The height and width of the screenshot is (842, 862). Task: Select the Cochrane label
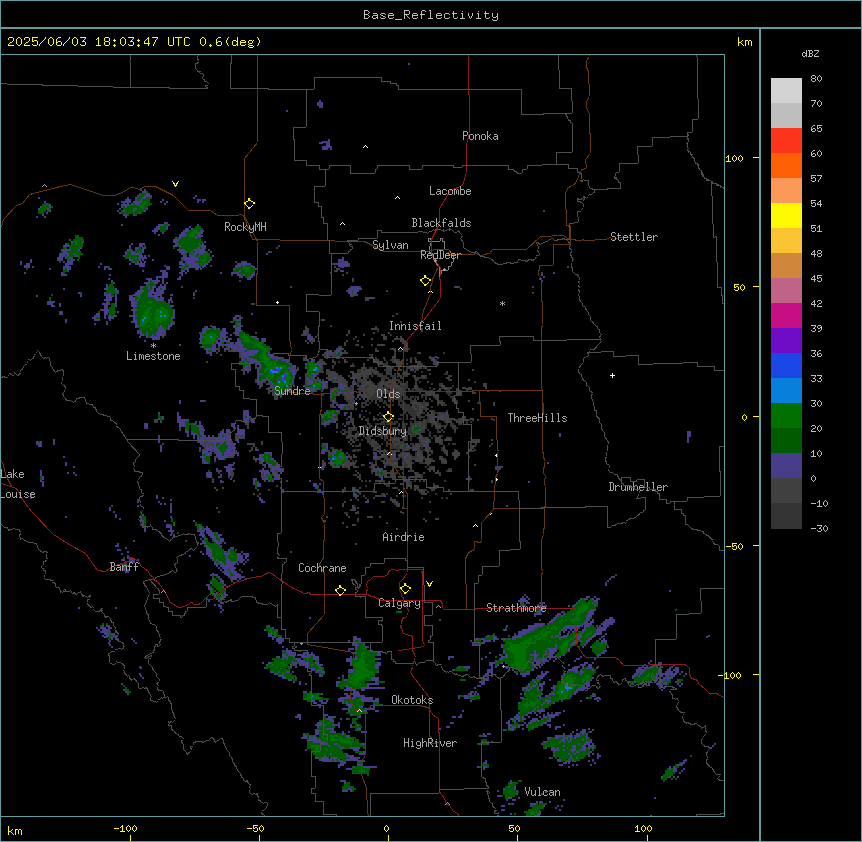322,568
